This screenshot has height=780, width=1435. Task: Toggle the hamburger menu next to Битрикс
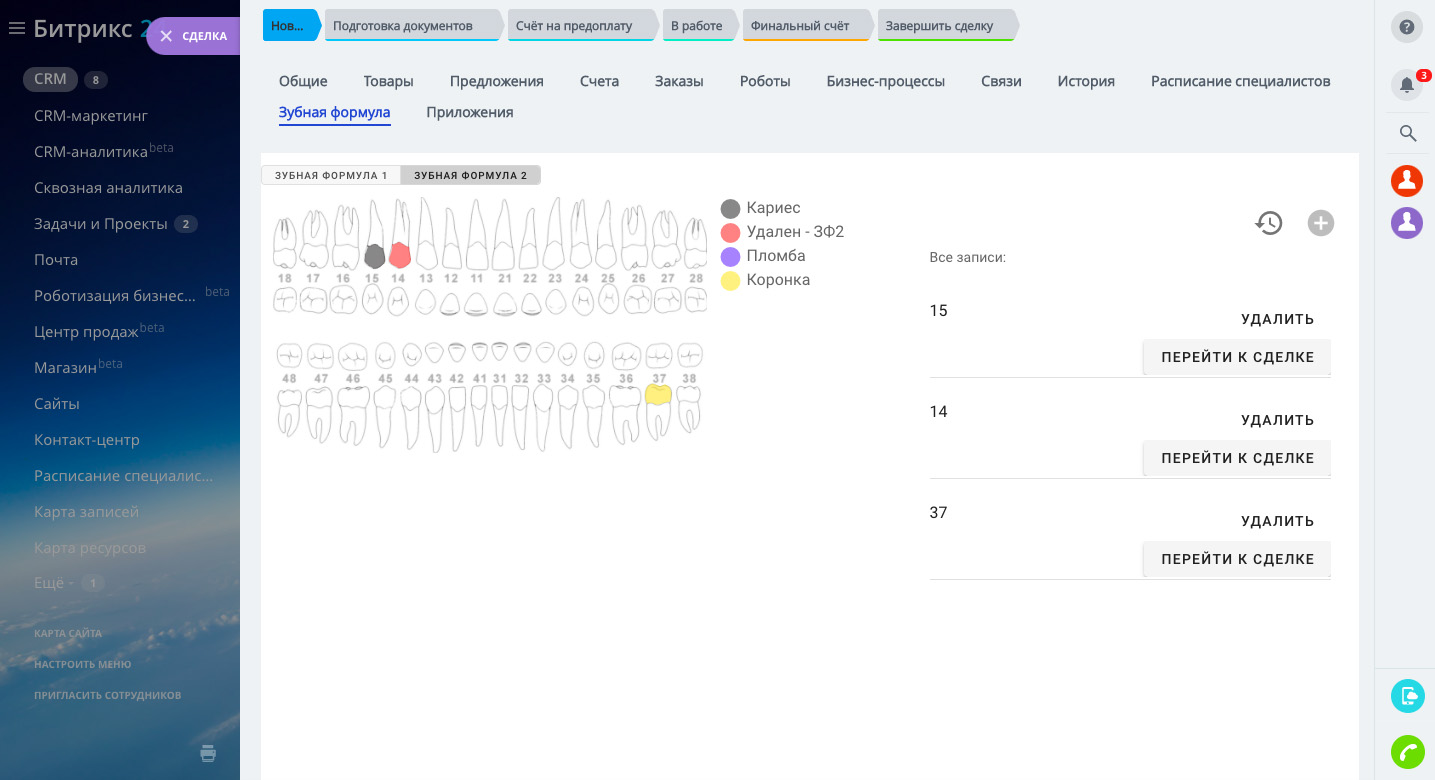16,29
